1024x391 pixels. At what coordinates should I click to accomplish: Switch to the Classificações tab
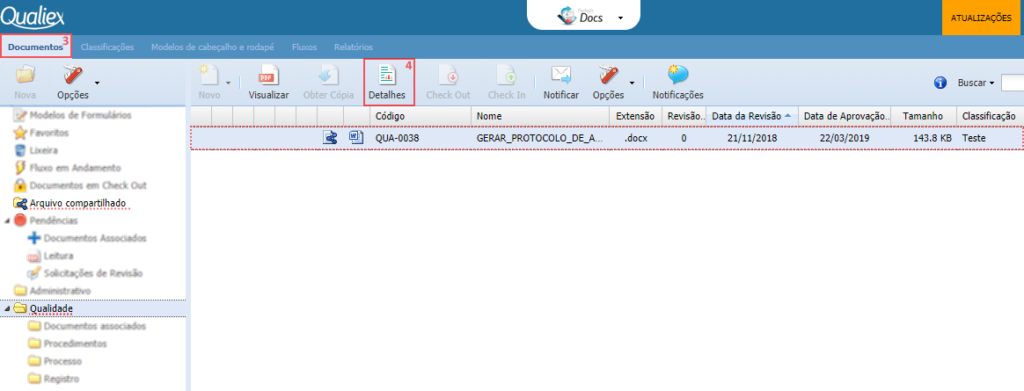click(107, 47)
